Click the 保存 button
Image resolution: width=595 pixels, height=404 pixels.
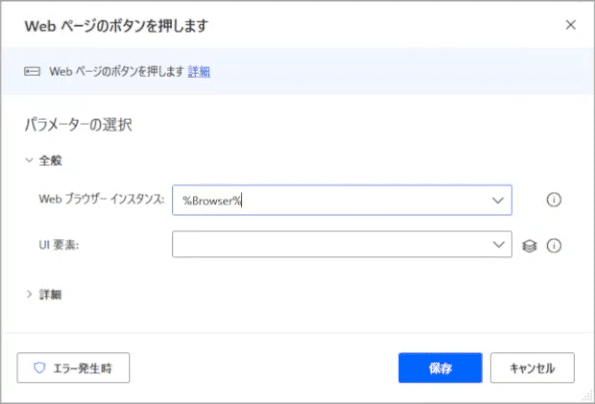click(440, 368)
